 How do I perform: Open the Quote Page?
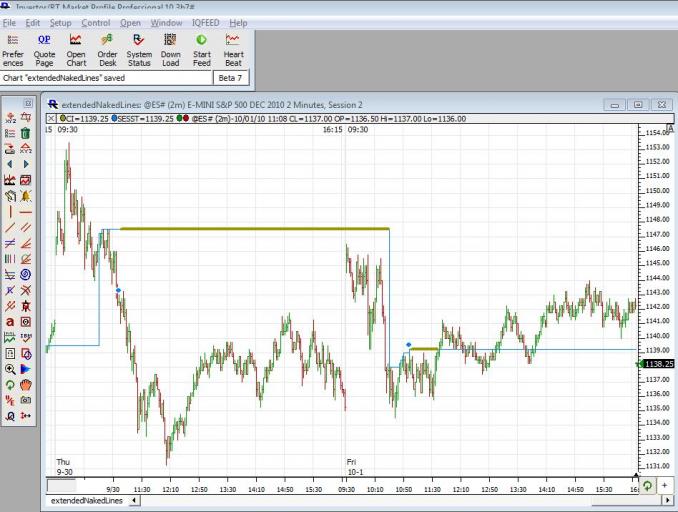(x=44, y=50)
